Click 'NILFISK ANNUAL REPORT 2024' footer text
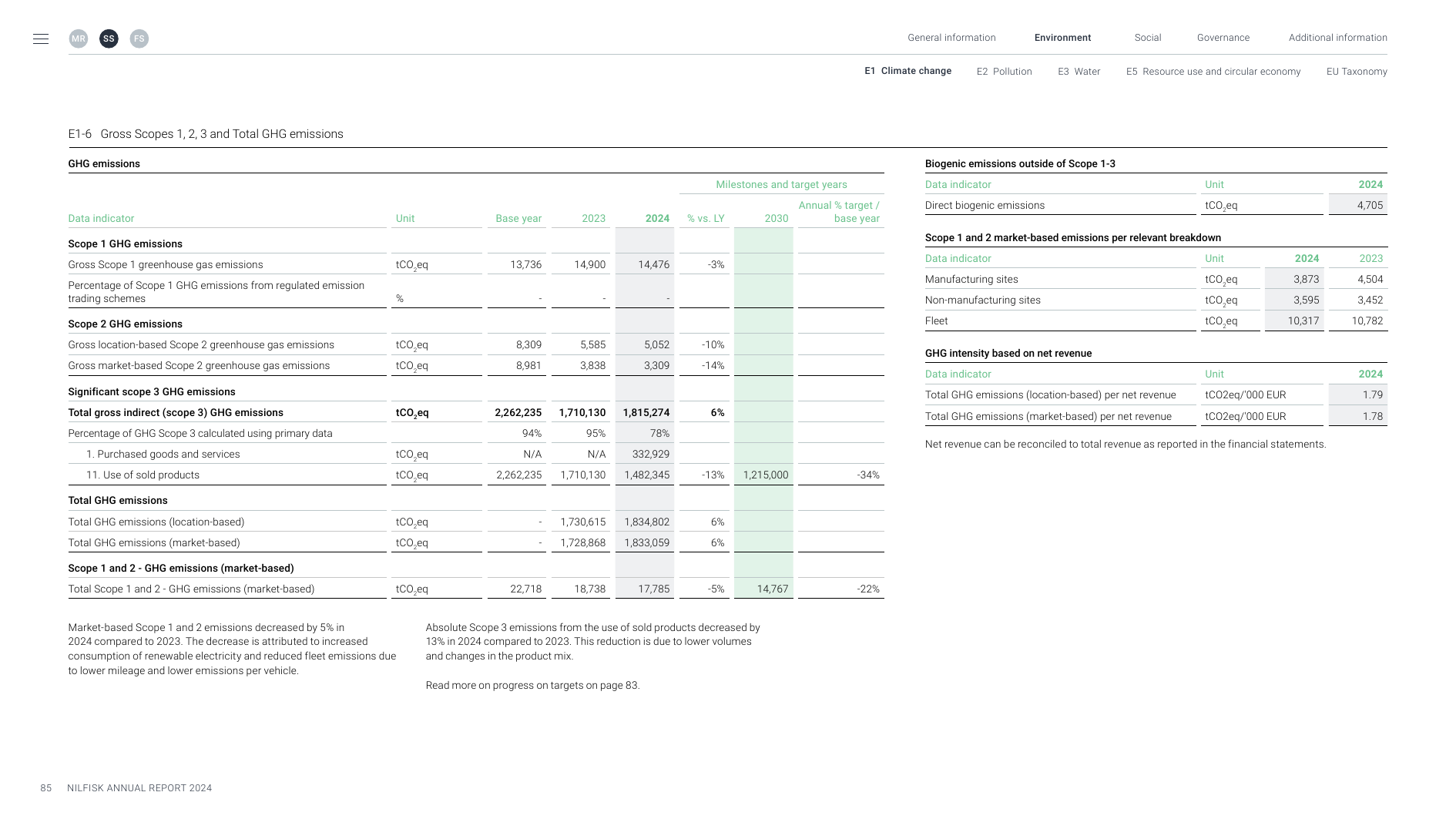 [139, 787]
